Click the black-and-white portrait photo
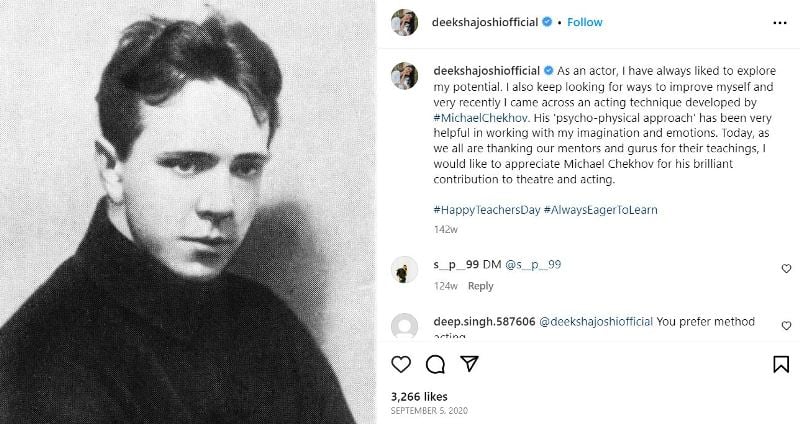800x424 pixels. (187, 212)
